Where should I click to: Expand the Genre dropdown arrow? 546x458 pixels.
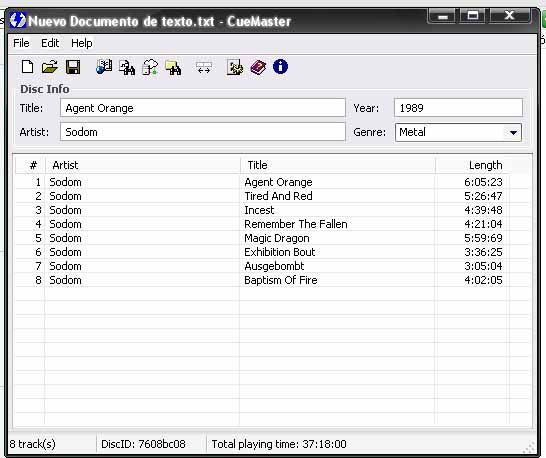tap(513, 132)
